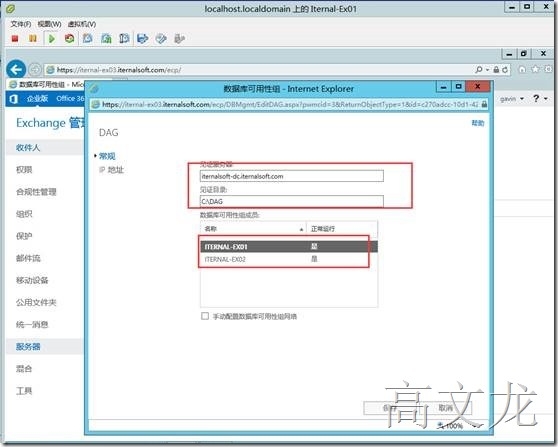Click the search magnifier in address bar

(x=479, y=69)
